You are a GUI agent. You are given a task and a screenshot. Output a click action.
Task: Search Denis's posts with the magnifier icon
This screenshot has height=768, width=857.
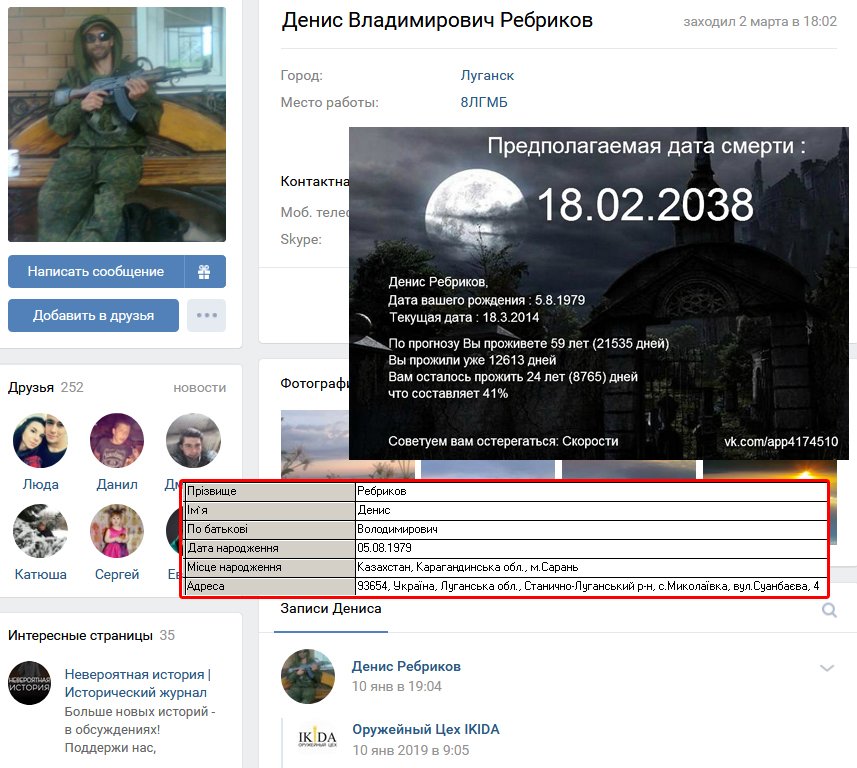point(829,610)
